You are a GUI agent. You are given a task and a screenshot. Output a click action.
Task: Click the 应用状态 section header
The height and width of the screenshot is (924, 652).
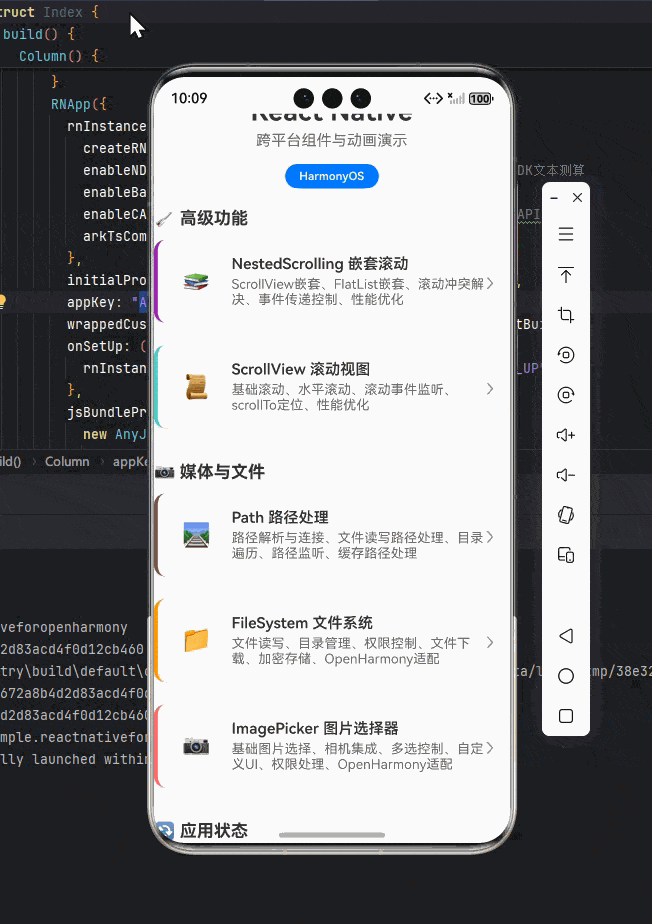213,830
